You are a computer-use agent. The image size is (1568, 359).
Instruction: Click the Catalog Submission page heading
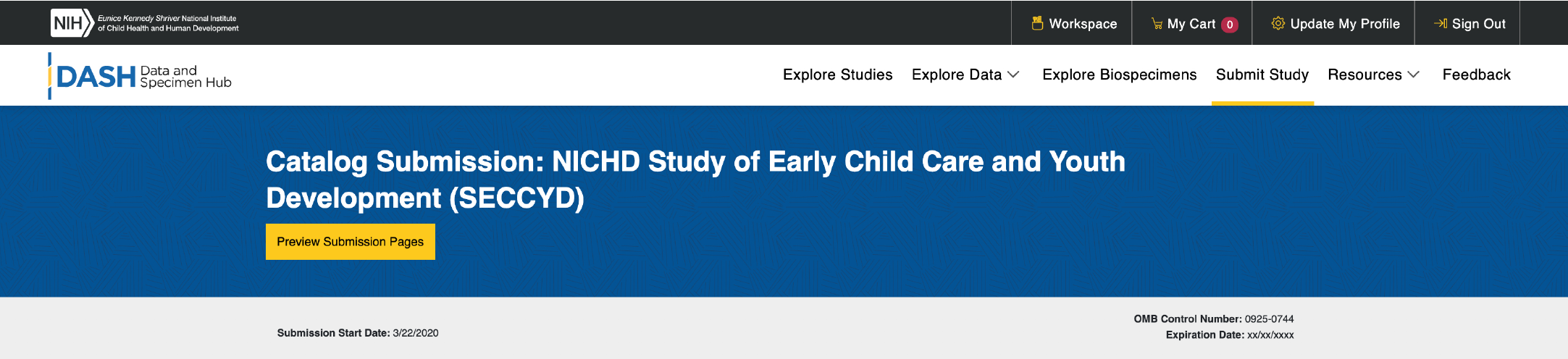coord(695,179)
